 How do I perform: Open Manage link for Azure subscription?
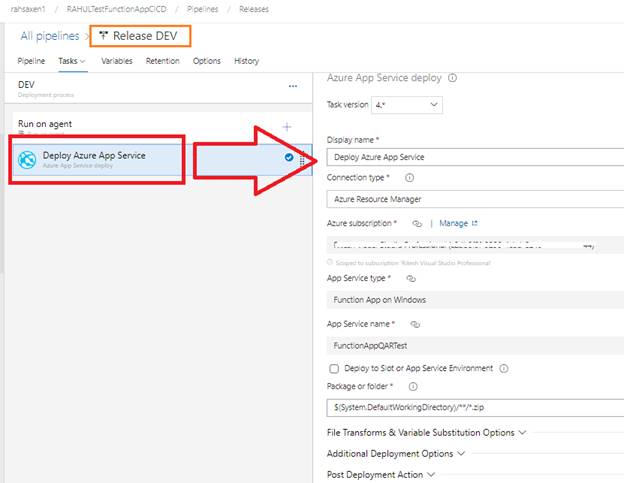pyautogui.click(x=458, y=223)
